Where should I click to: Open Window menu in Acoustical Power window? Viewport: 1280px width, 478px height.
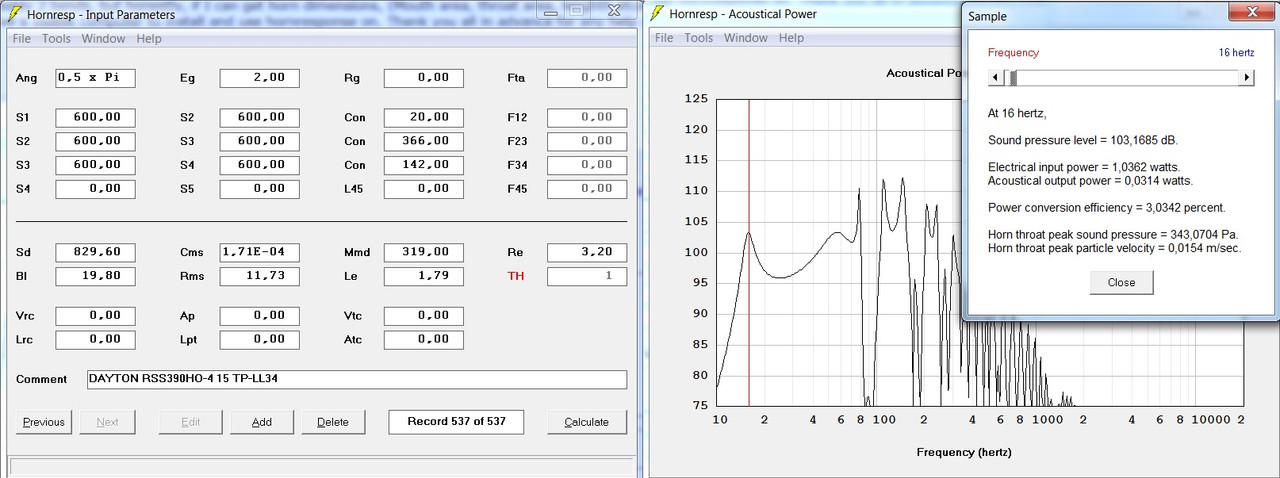[746, 38]
